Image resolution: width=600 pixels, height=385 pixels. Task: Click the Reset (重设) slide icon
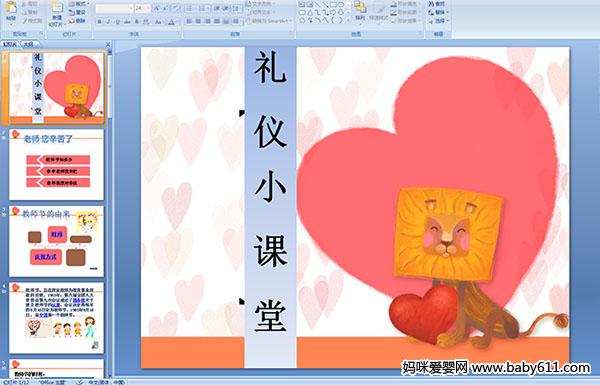click(x=72, y=13)
